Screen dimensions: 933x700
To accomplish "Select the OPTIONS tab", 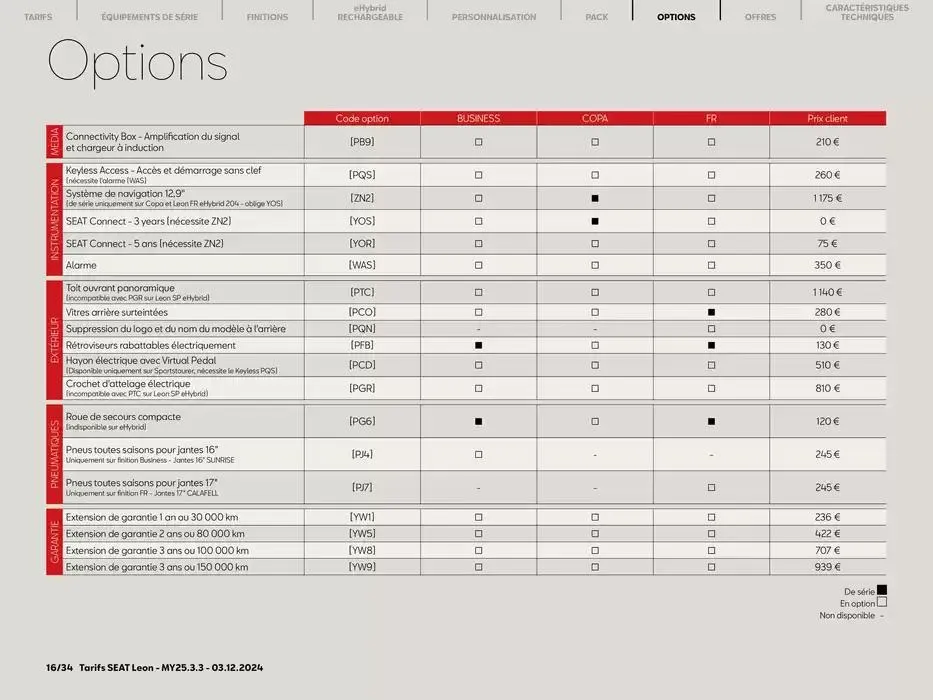I will [676, 16].
